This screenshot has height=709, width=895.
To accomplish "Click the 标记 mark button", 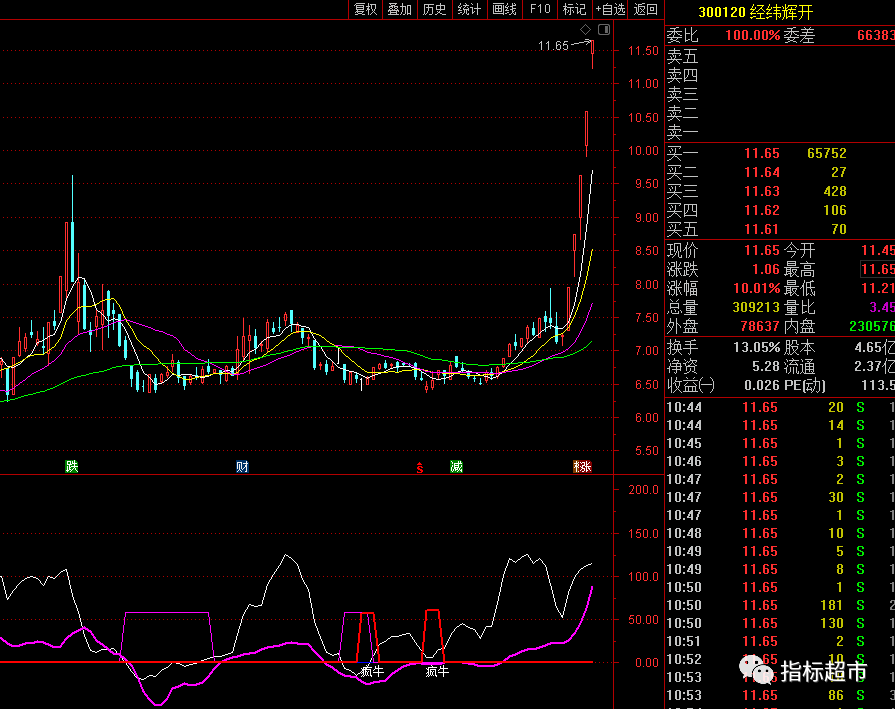I will pyautogui.click(x=574, y=9).
